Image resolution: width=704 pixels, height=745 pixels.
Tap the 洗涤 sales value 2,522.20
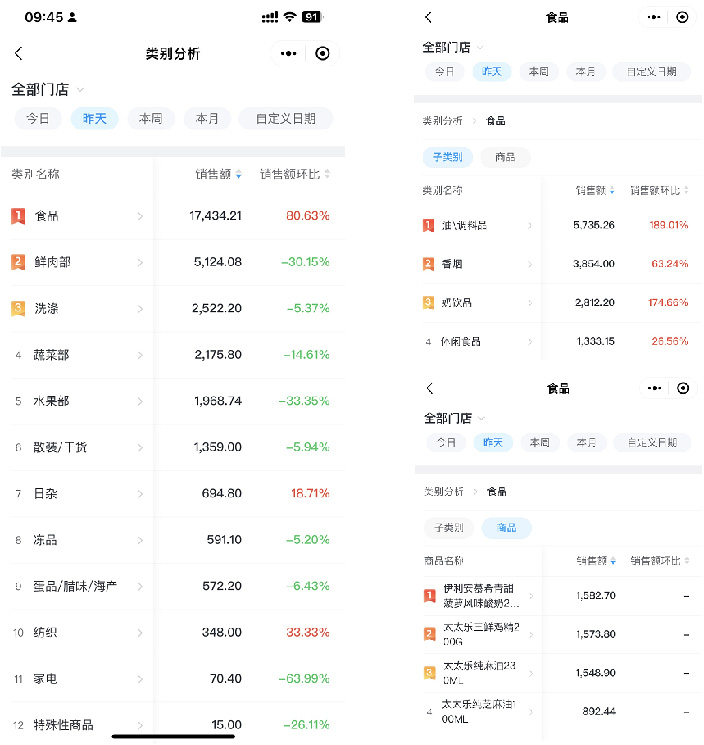217,308
